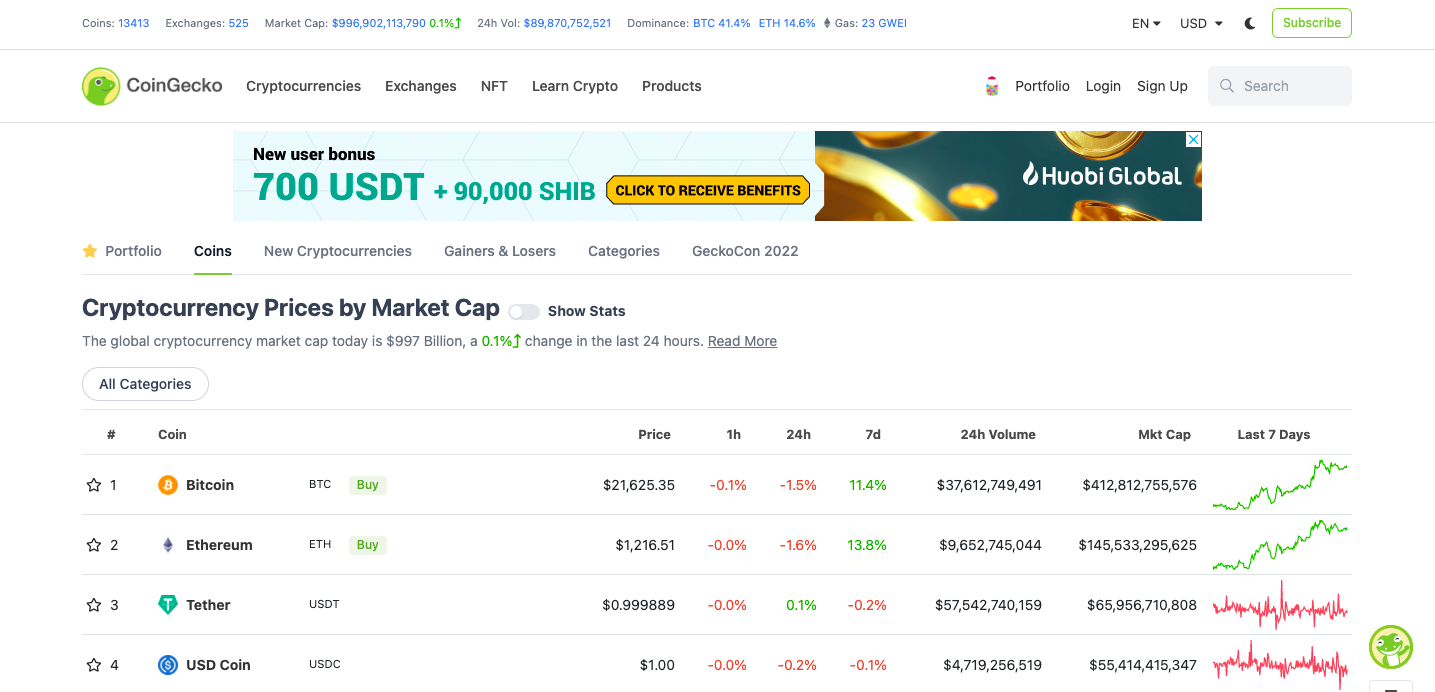Click the search magnifier icon
This screenshot has width=1435, height=692.
pyautogui.click(x=1226, y=86)
